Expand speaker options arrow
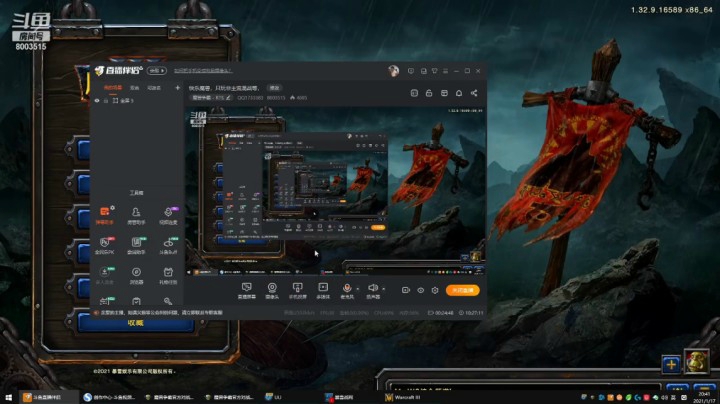The width and height of the screenshot is (720, 404). click(x=383, y=289)
